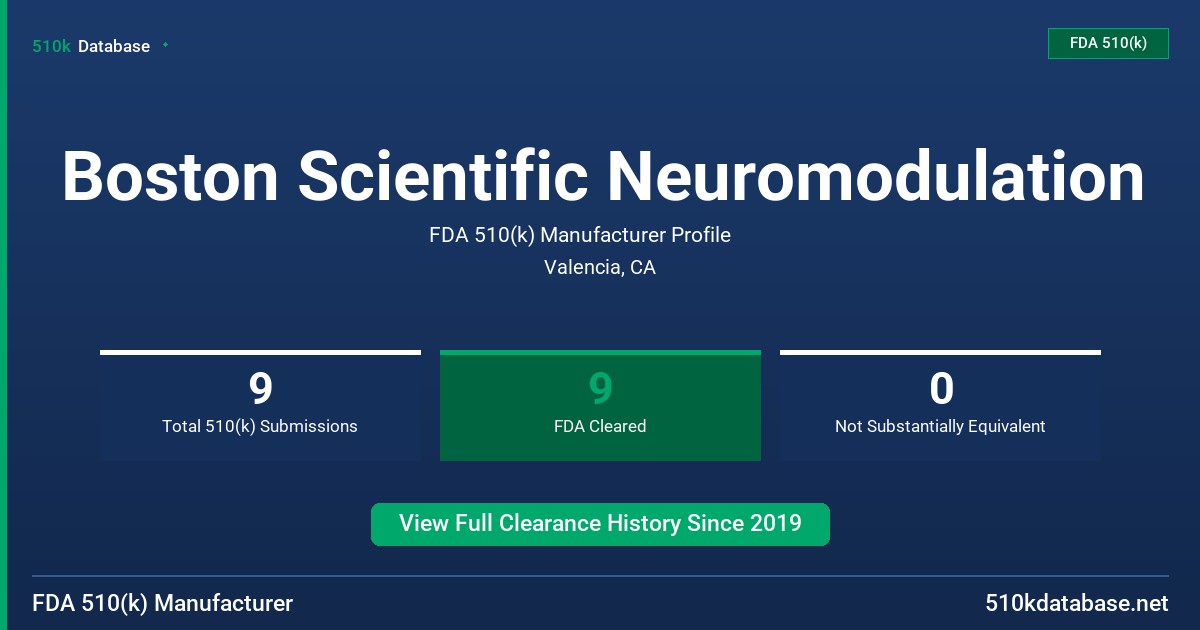Click the FDA 510(k) badge
The height and width of the screenshot is (630, 1200).
1108,43
